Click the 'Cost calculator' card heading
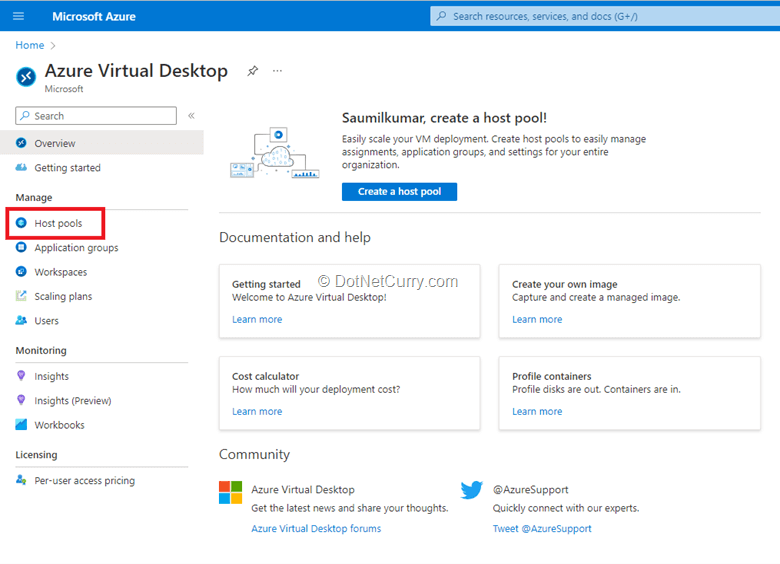 pyautogui.click(x=265, y=376)
